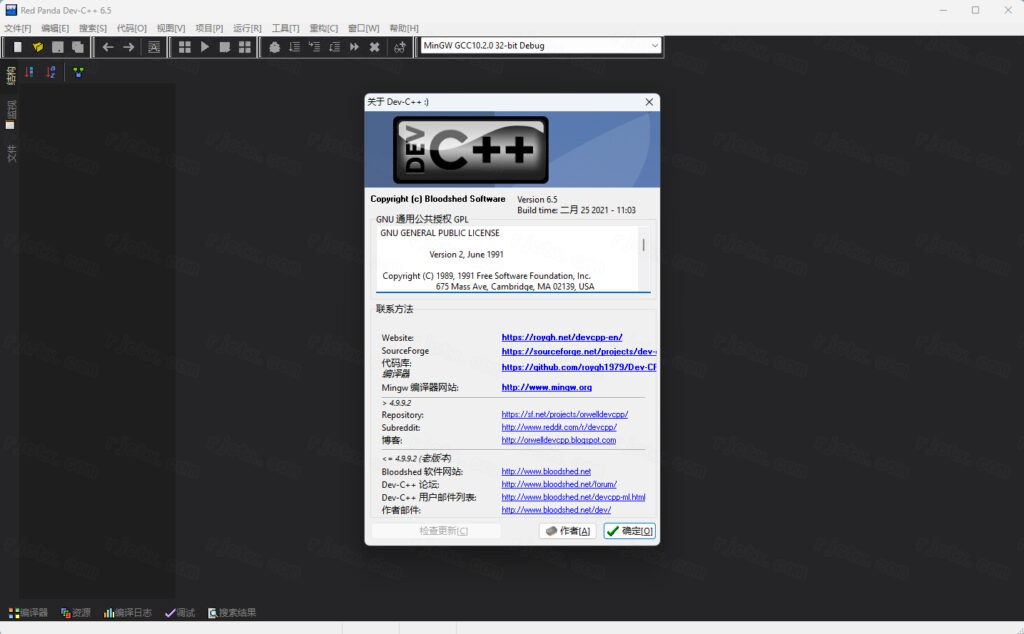This screenshot has width=1024, height=634.
Task: Open the 视图[V] menu
Action: (x=170, y=28)
